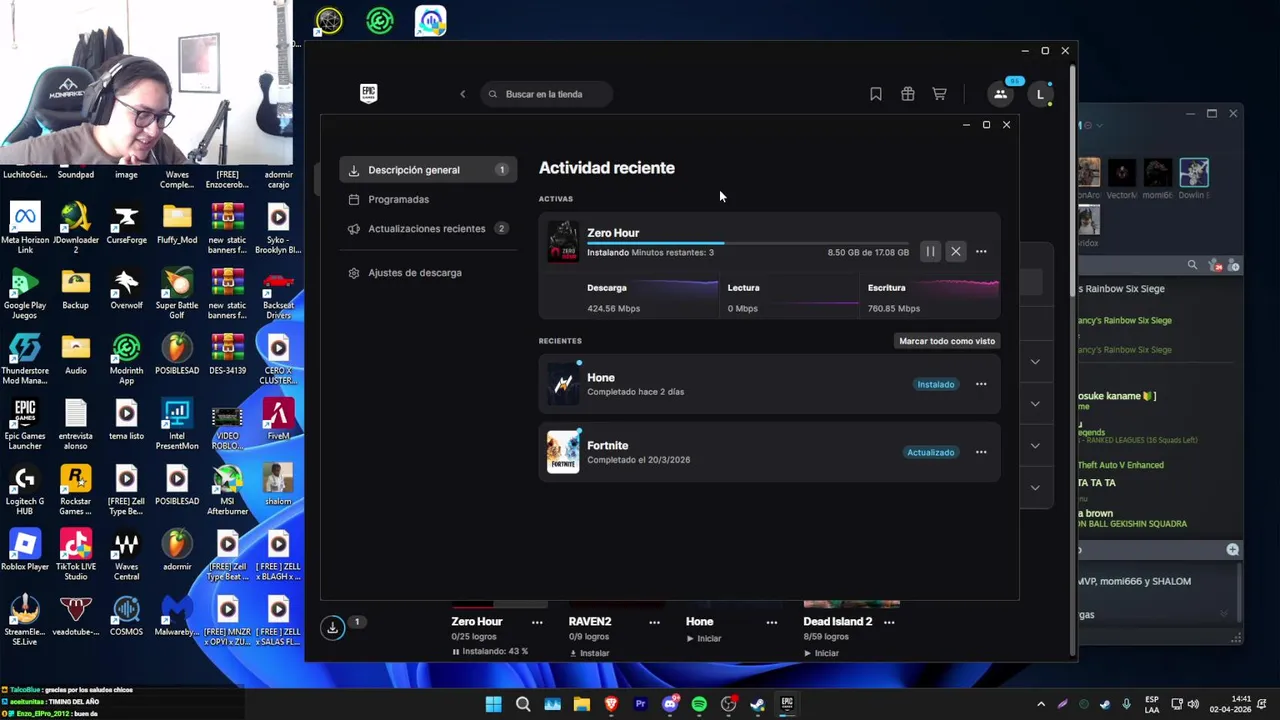Click TikTok LIVE Studio desktop icon
This screenshot has height=720, width=1280.
pyautogui.click(x=76, y=555)
